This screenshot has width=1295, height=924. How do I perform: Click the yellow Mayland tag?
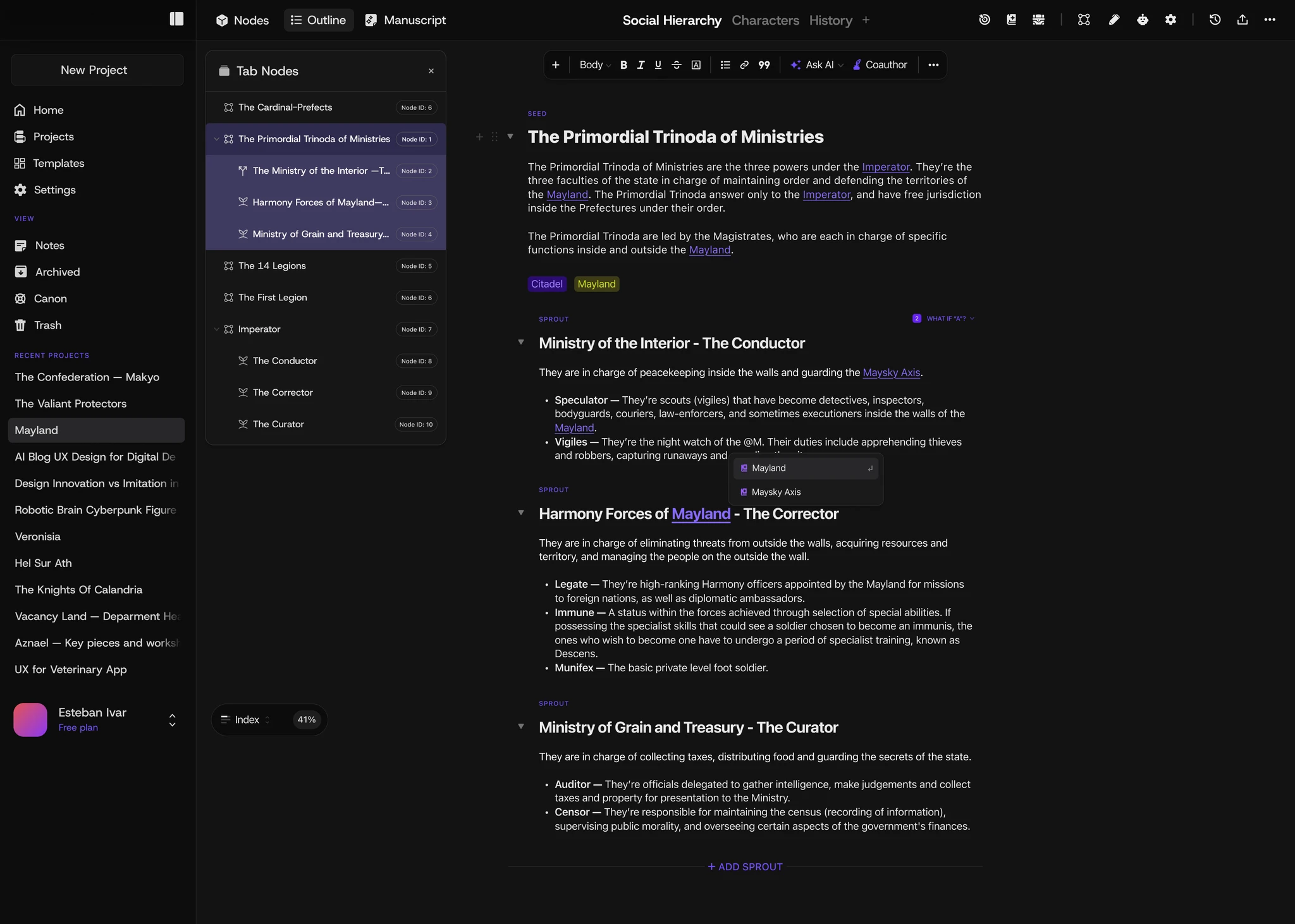click(596, 284)
